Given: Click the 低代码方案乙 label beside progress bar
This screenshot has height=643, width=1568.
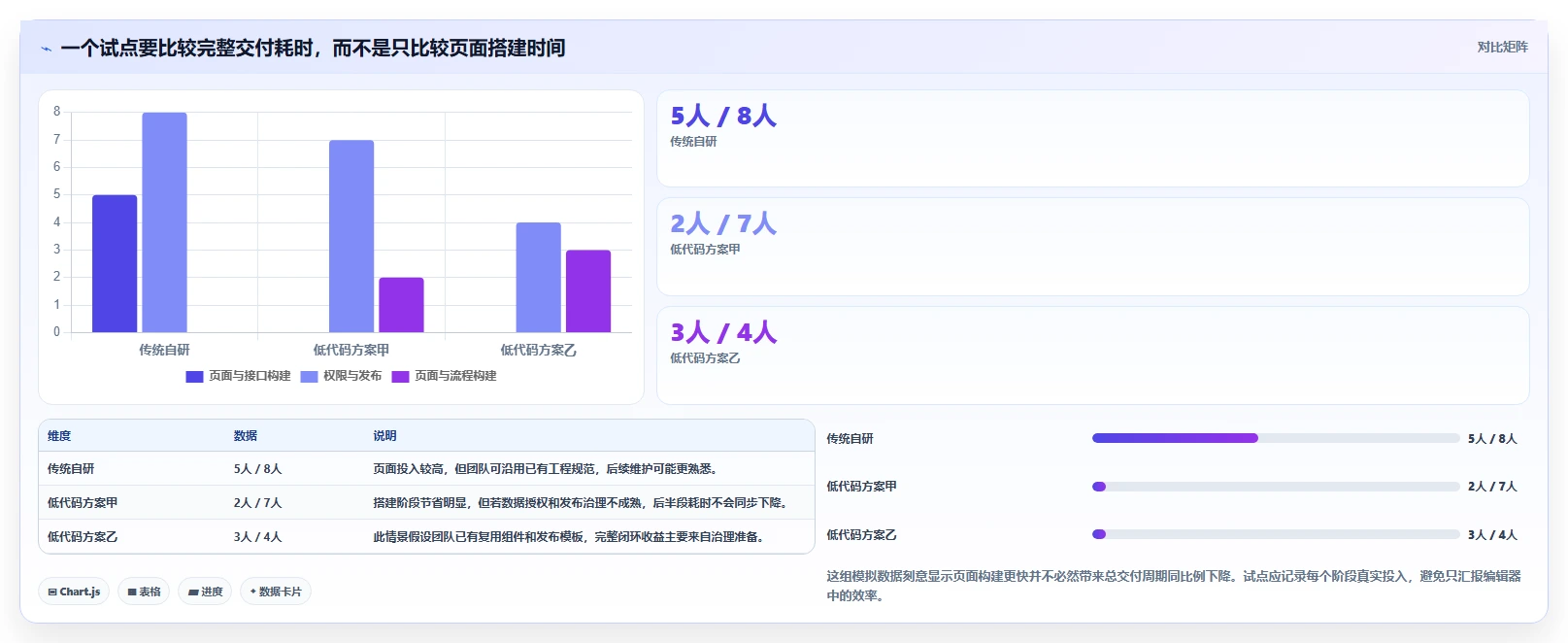Looking at the screenshot, I should pyautogui.click(x=861, y=535).
